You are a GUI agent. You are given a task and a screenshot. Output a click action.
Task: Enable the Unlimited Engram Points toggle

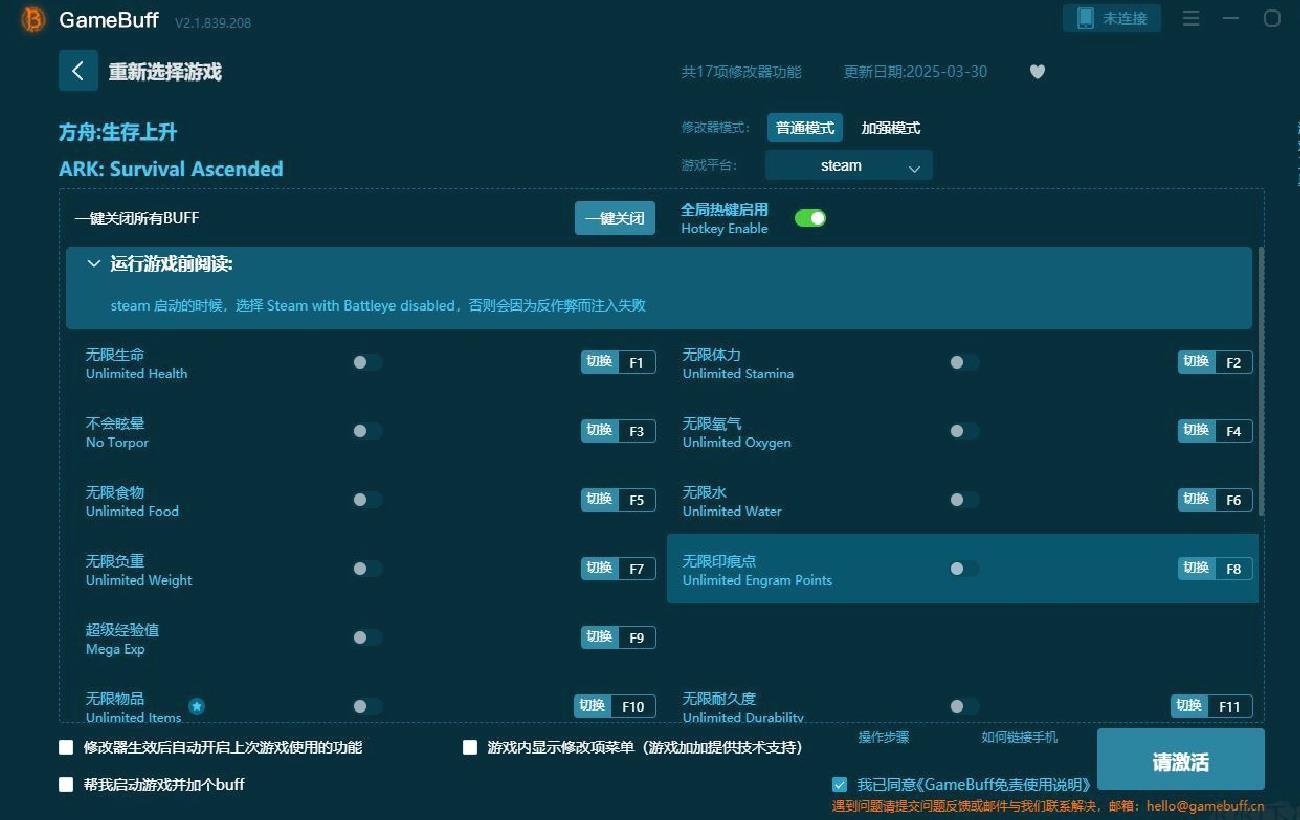[x=964, y=569]
